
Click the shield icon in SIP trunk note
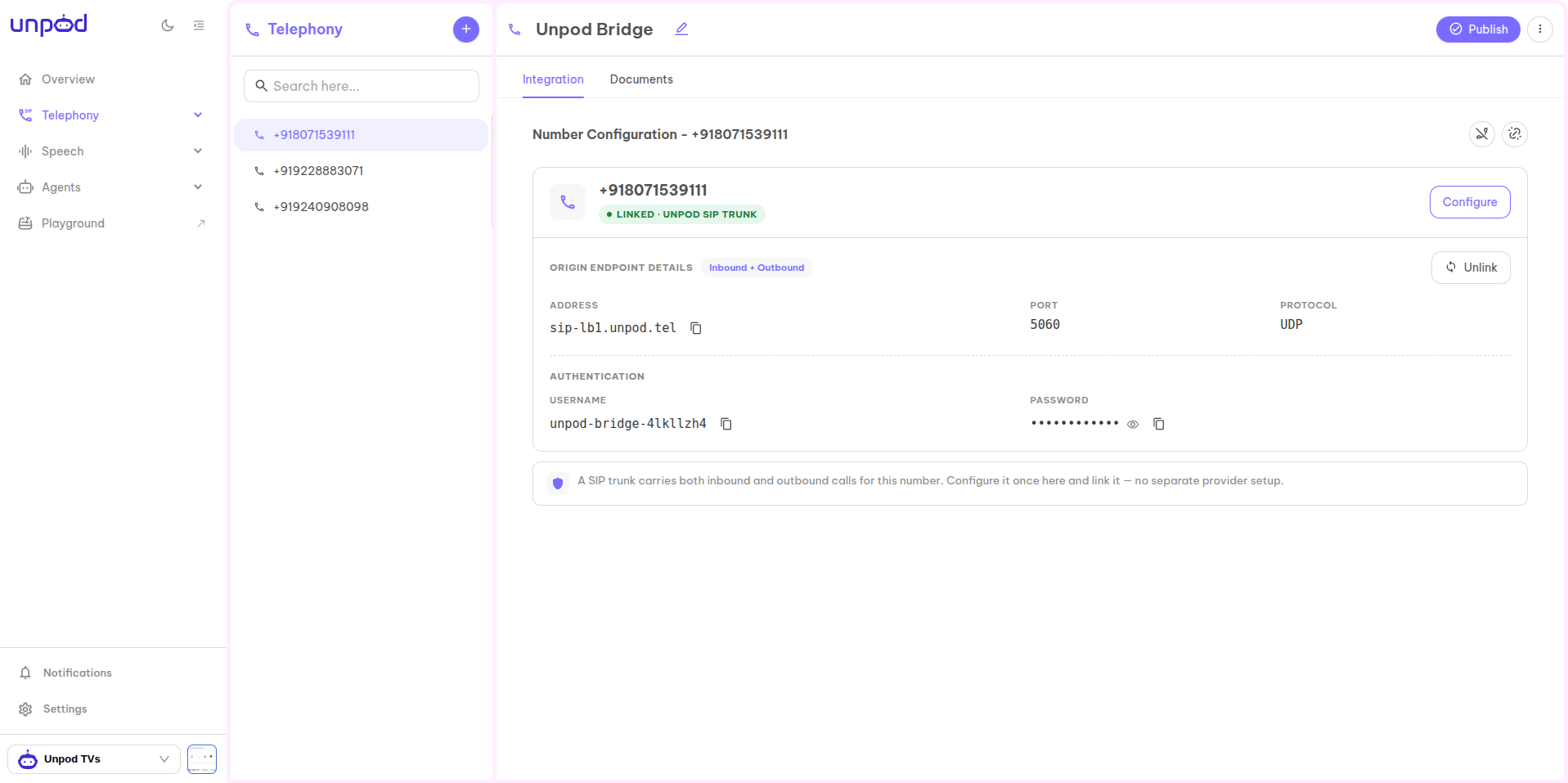tap(558, 484)
